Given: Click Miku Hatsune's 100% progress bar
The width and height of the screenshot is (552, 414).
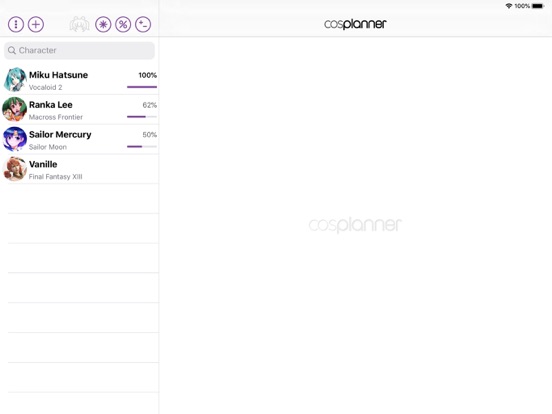Looking at the screenshot, I should coord(142,87).
